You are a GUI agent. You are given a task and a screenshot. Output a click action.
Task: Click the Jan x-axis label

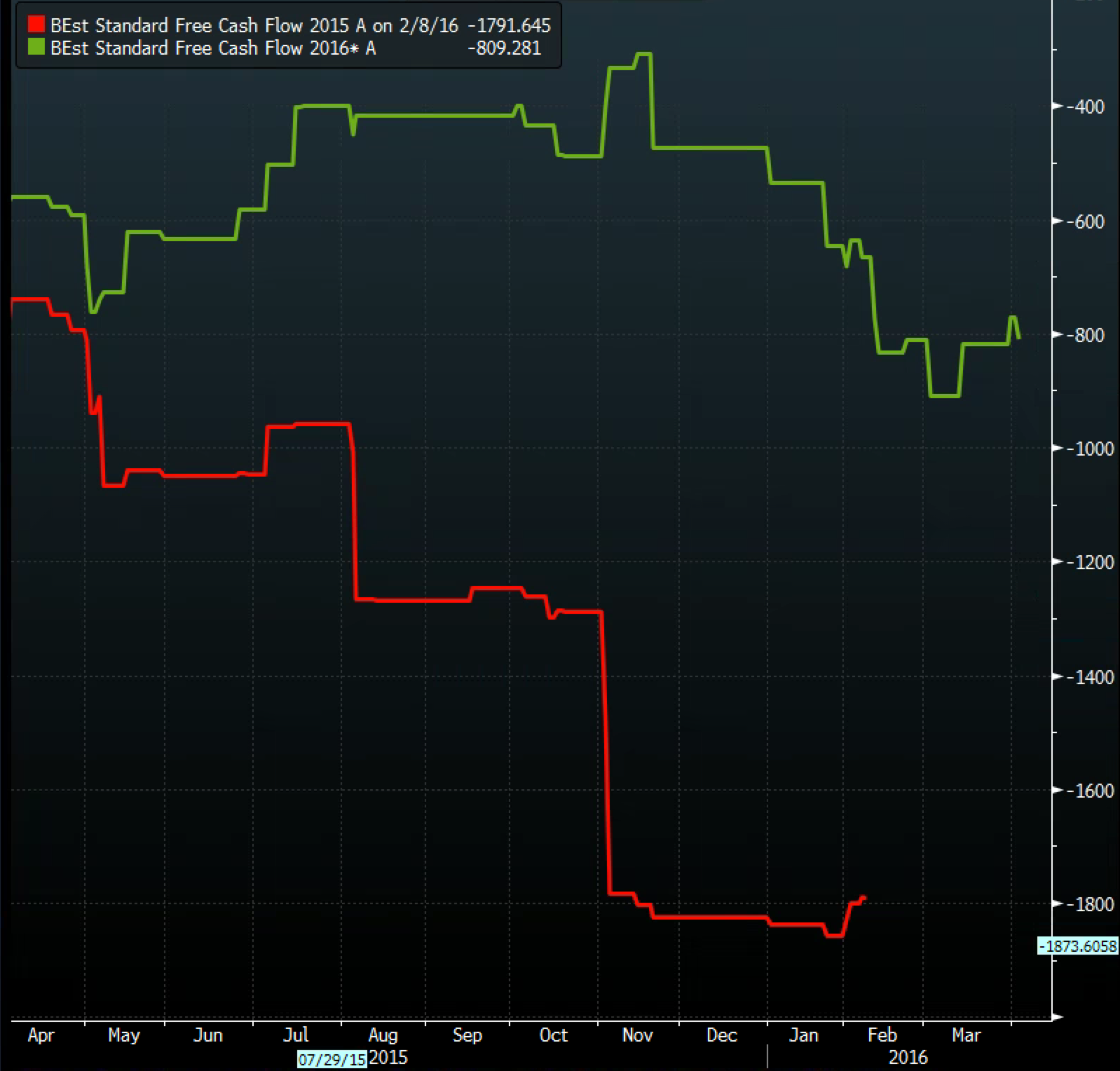click(803, 1036)
